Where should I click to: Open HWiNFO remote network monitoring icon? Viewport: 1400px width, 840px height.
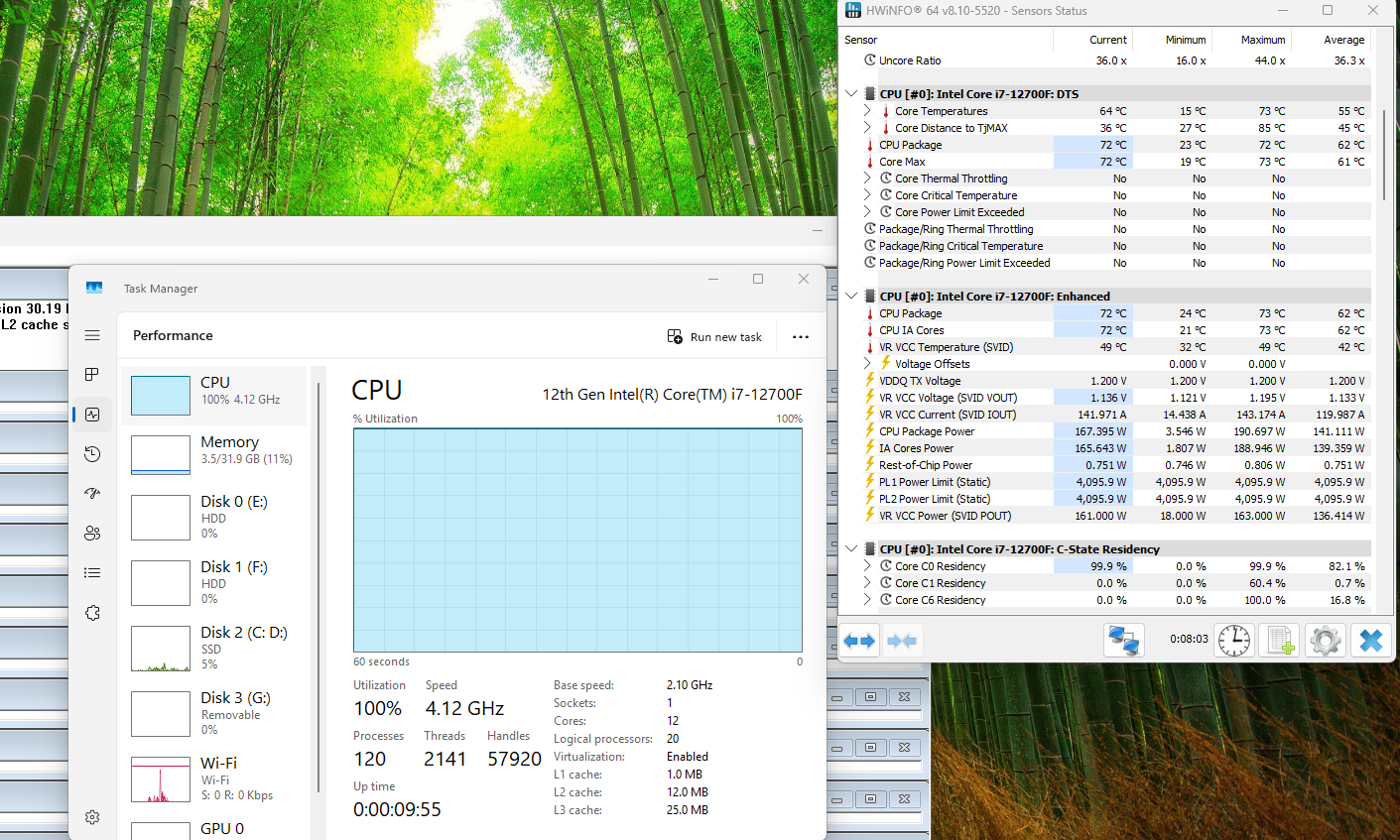[x=1123, y=641]
